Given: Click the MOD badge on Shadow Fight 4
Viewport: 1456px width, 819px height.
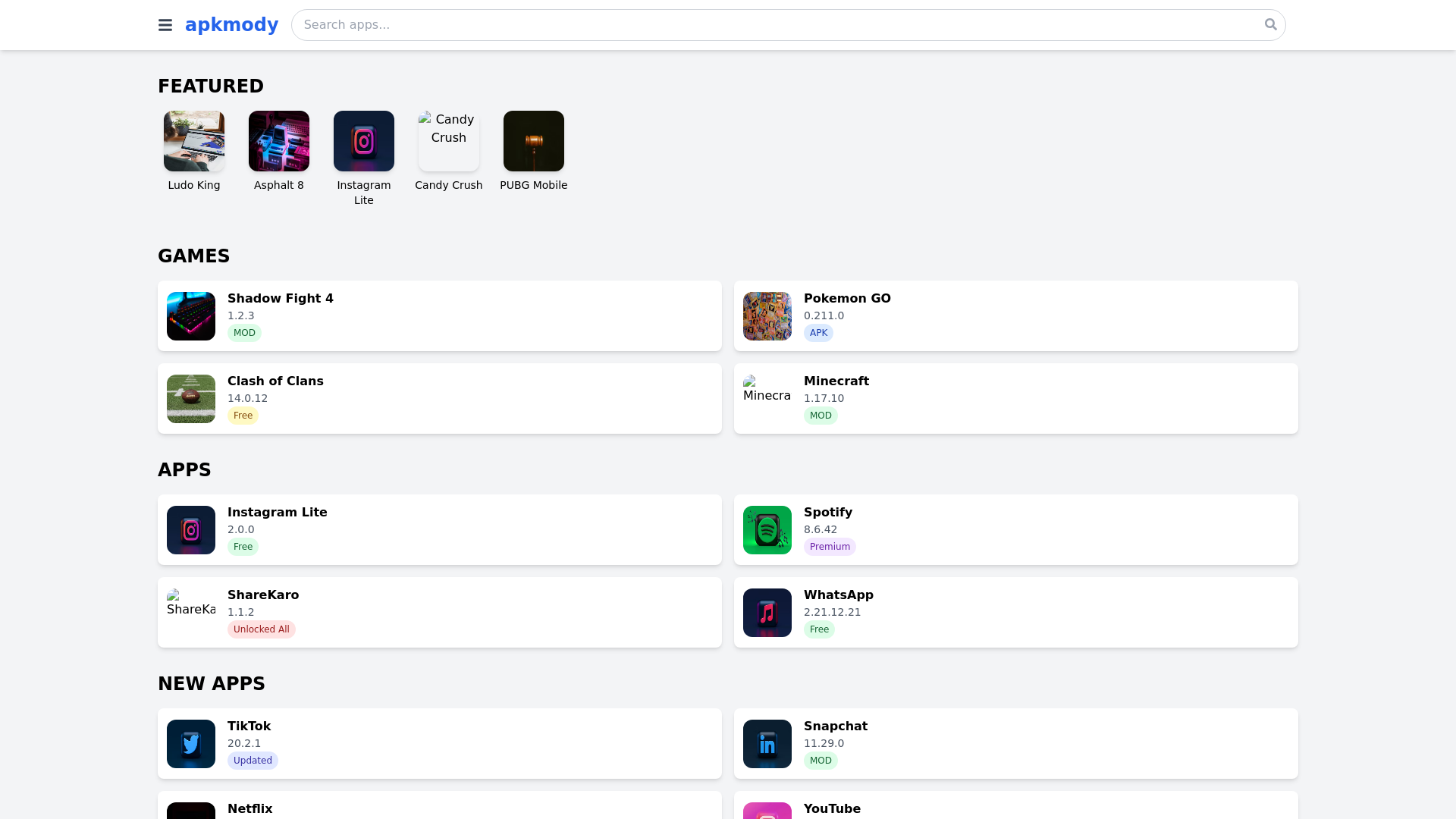Looking at the screenshot, I should click(244, 332).
